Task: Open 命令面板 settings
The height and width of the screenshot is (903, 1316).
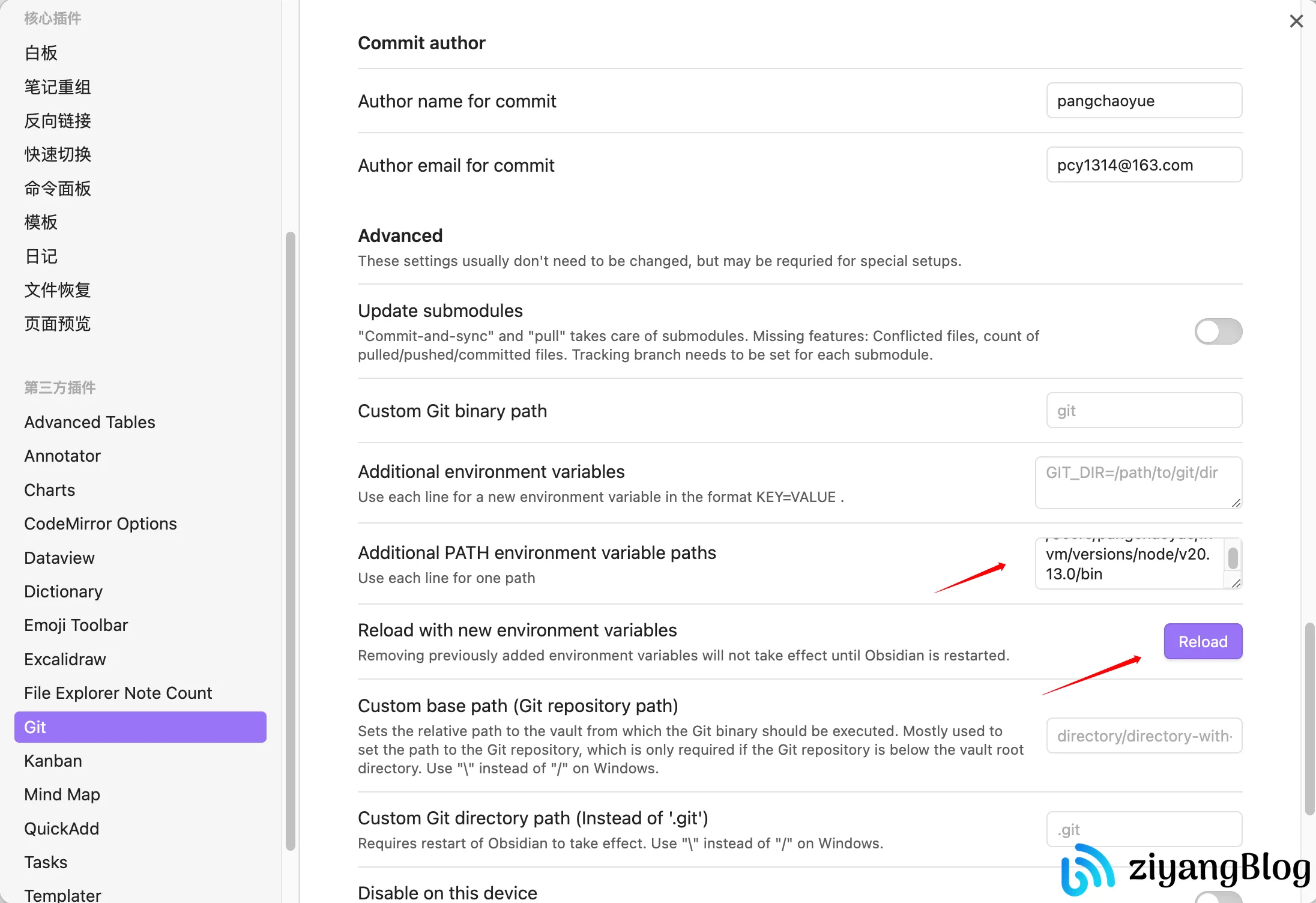Action: (58, 189)
